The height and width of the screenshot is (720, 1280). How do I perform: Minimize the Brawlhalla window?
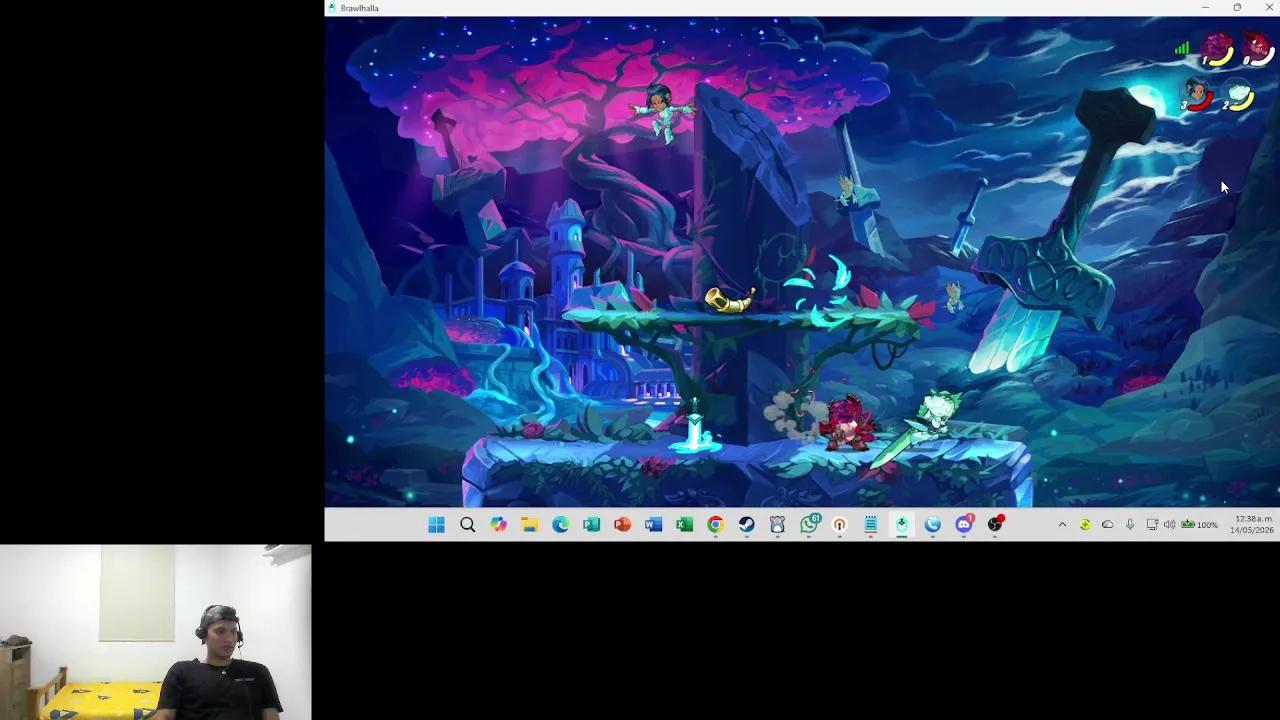click(1205, 8)
